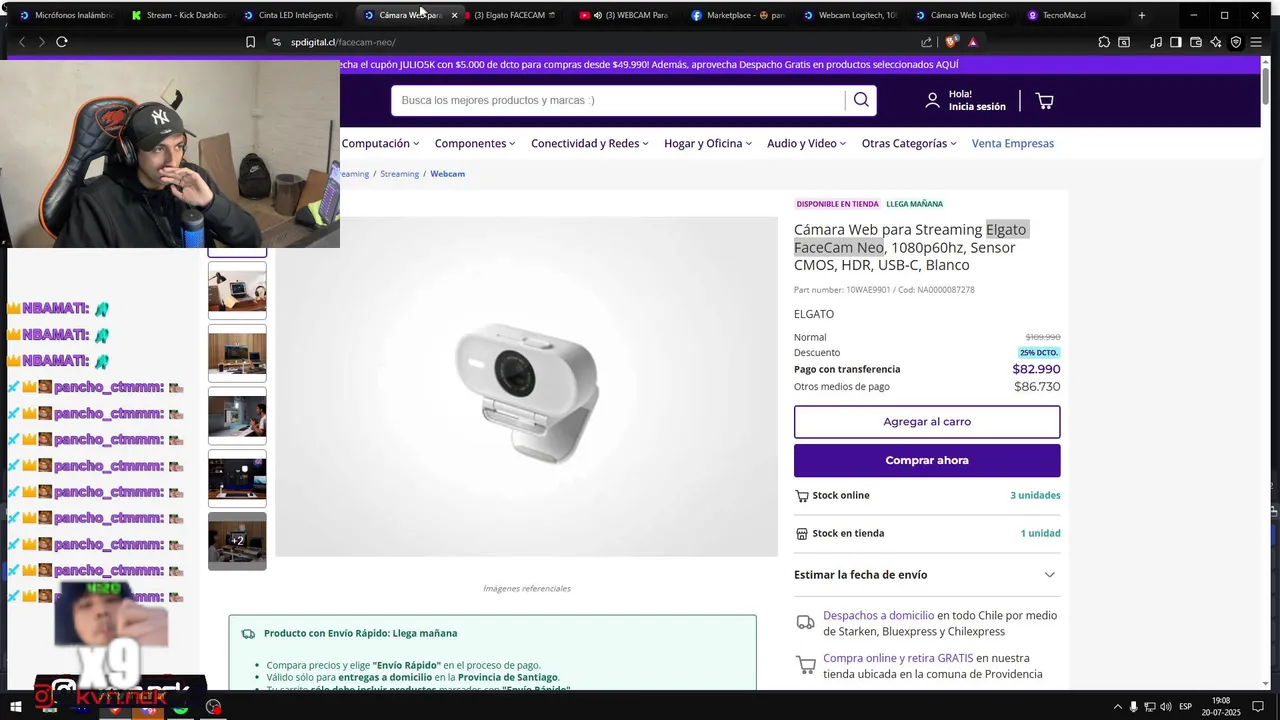Expand the Hogar y Oficina menu
The width and height of the screenshot is (1280, 720).
708,143
